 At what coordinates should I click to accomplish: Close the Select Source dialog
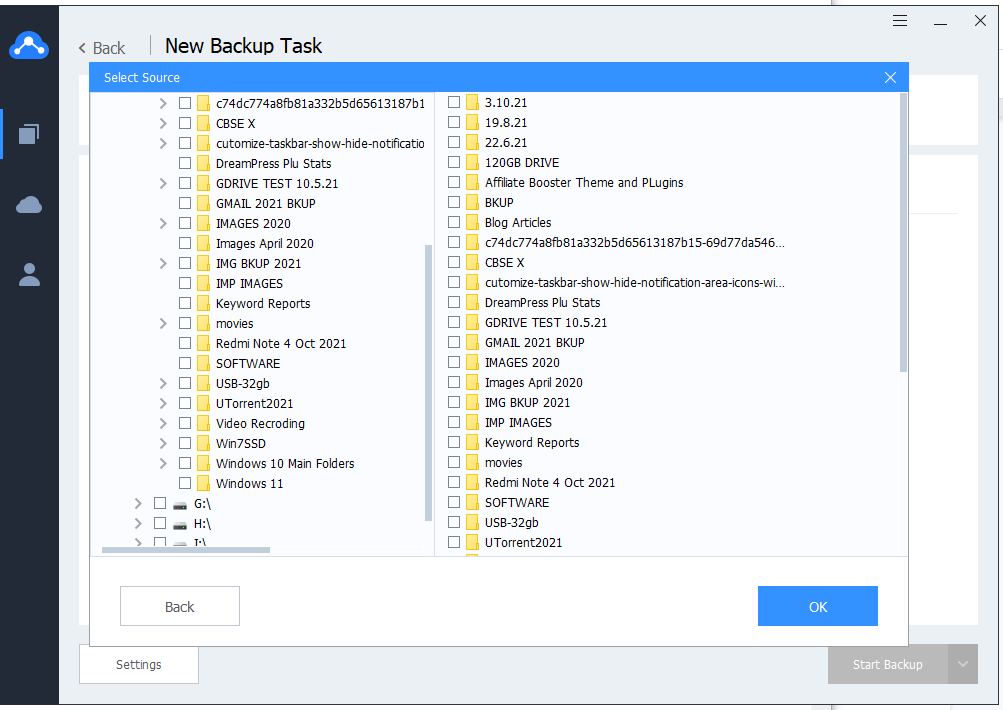(x=890, y=78)
